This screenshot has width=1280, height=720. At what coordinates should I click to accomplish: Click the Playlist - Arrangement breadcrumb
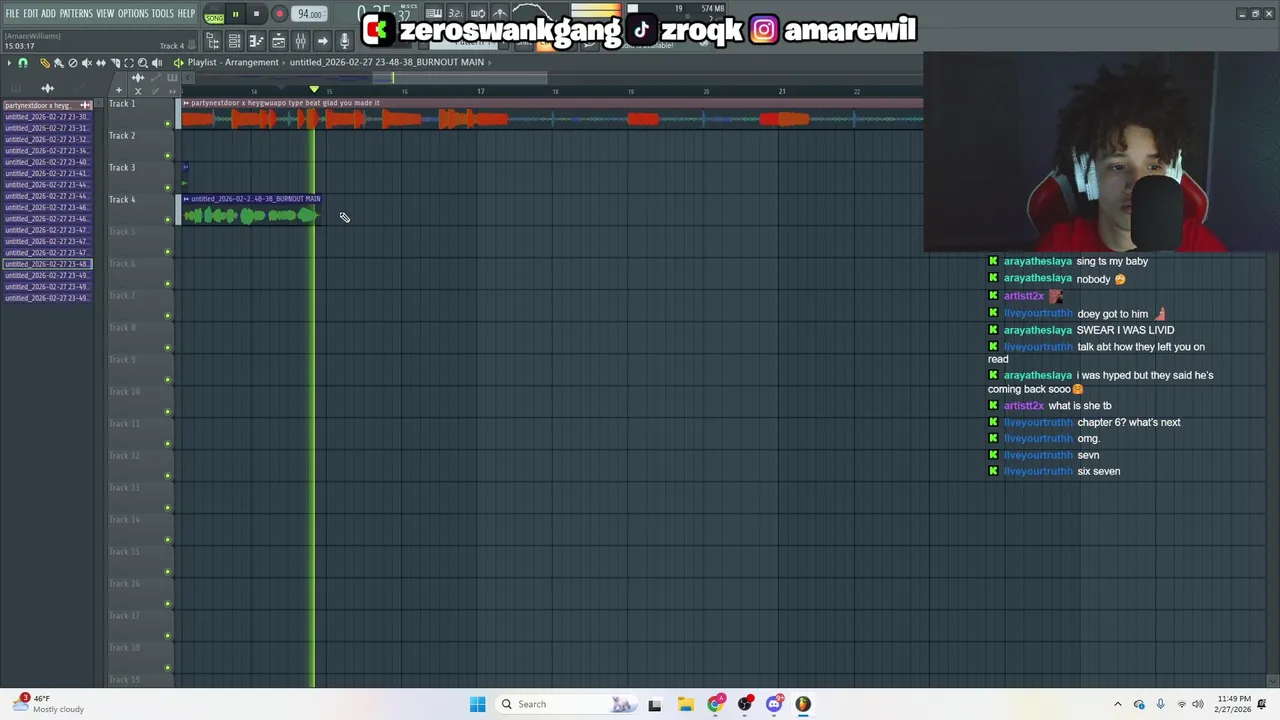(x=233, y=62)
